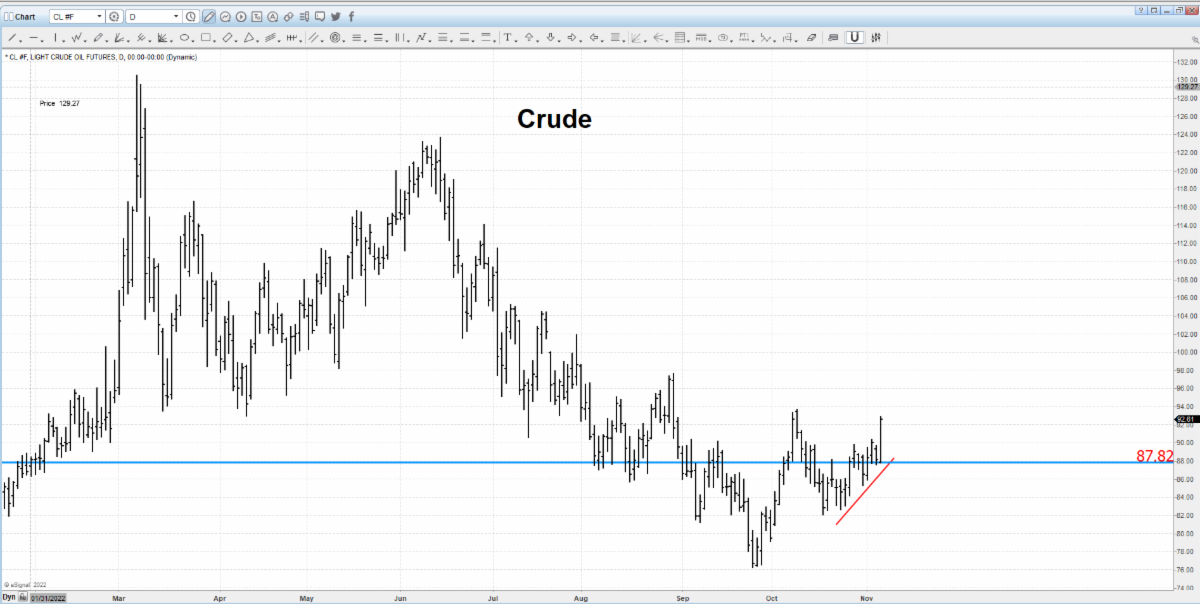Select the rectangle drawing tool

click(206, 38)
